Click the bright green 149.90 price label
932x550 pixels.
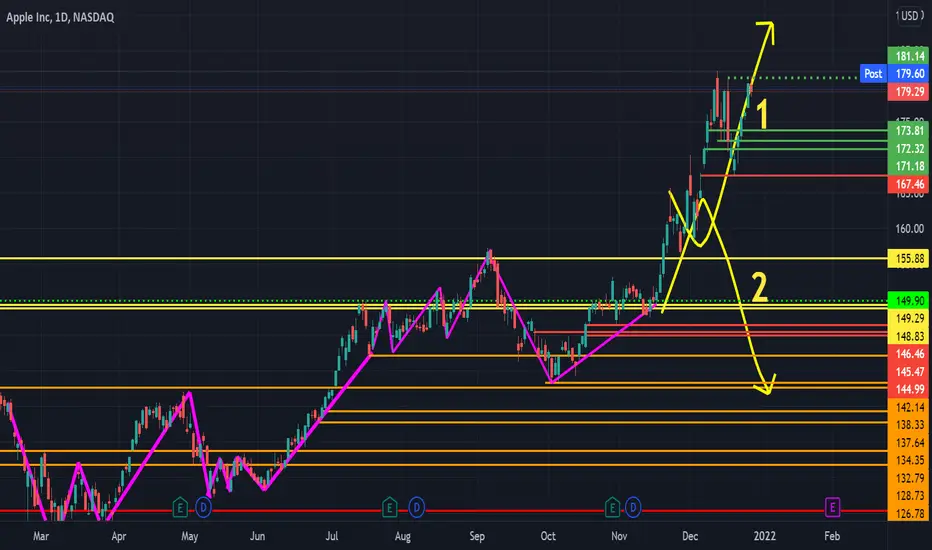909,301
